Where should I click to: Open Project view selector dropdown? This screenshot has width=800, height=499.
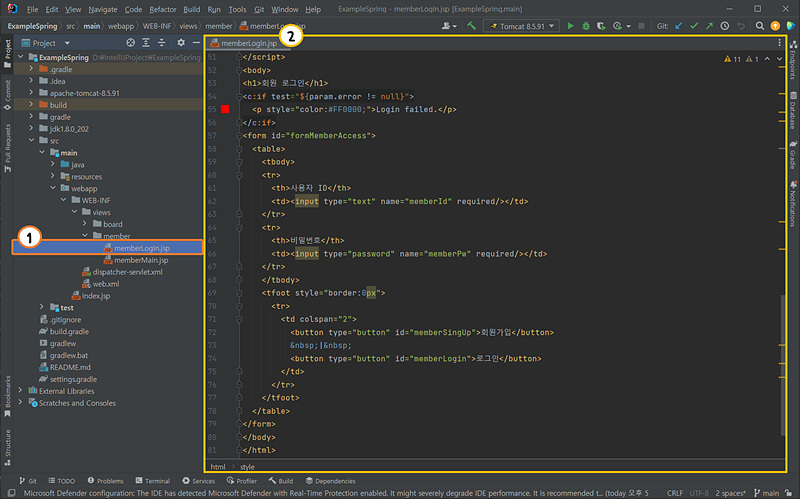(45, 43)
